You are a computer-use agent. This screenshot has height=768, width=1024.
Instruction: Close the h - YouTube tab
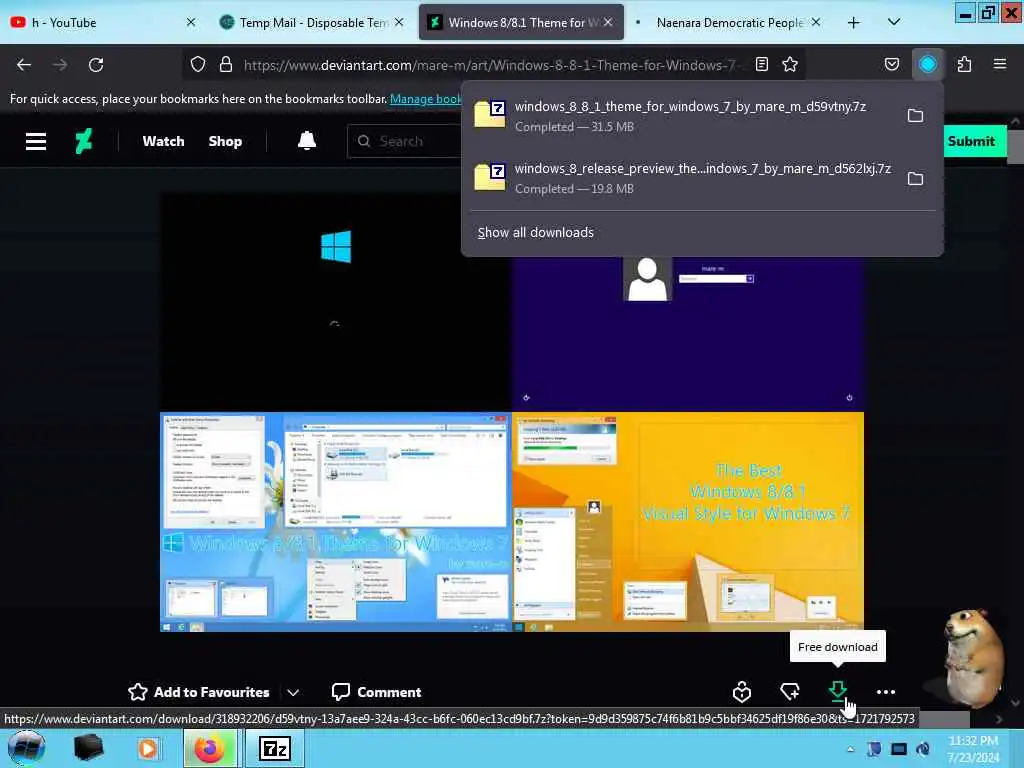click(x=191, y=22)
